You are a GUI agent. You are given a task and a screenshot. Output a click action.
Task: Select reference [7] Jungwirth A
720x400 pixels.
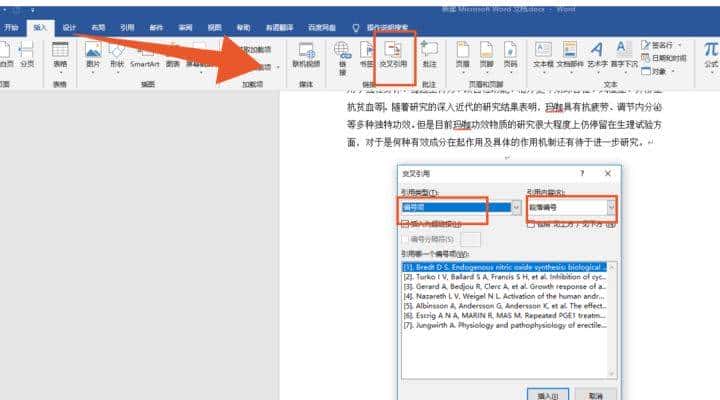tap(504, 325)
